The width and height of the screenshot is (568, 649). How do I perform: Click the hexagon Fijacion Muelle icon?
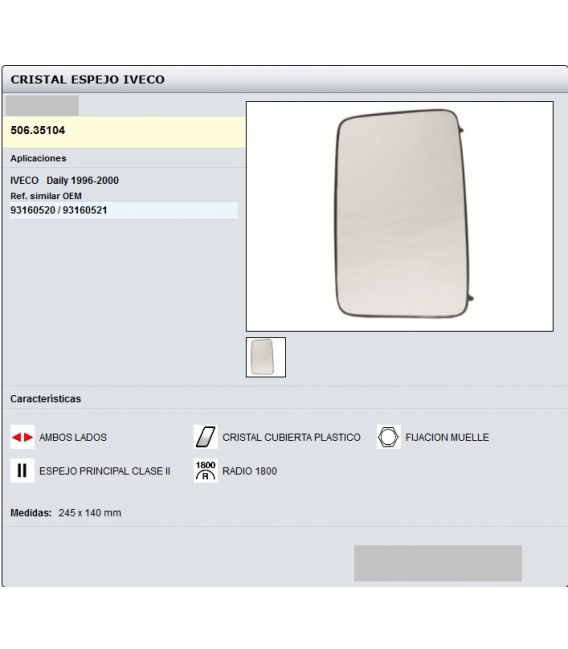(x=389, y=437)
